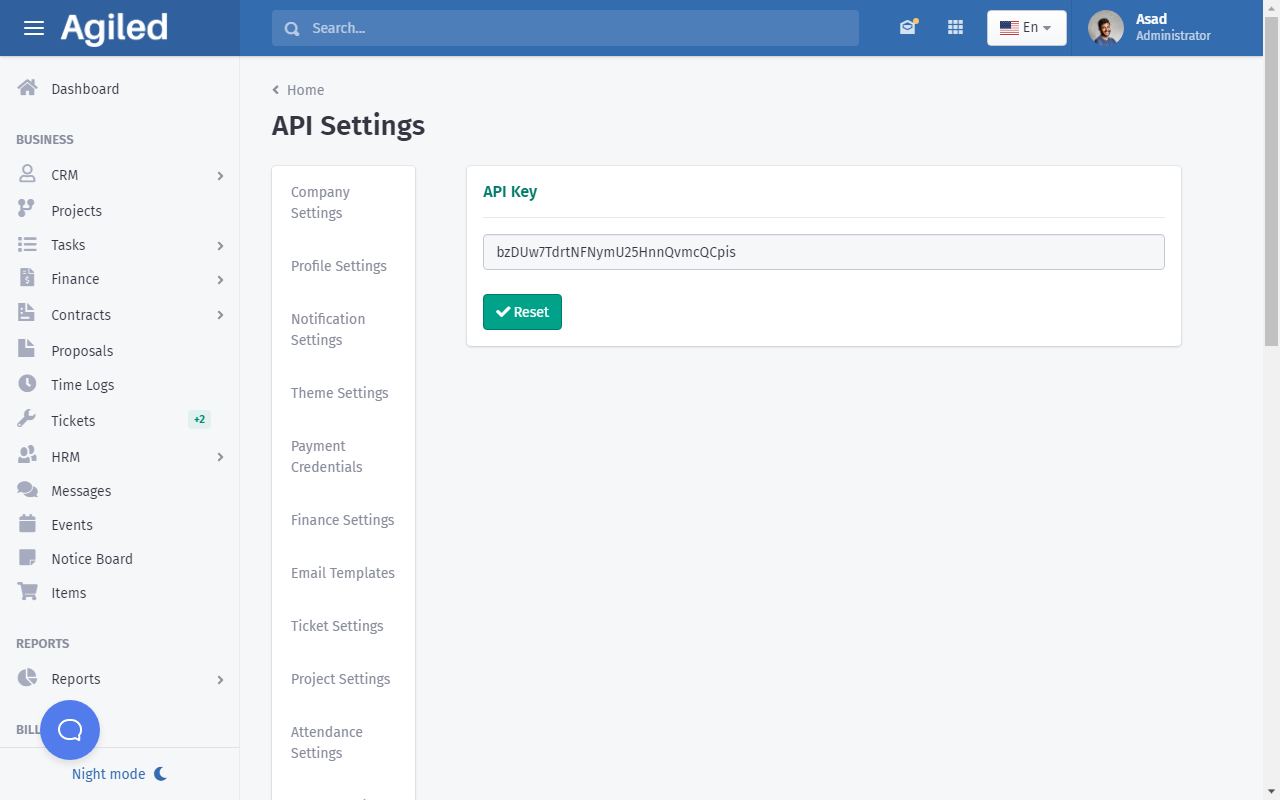This screenshot has width=1280, height=800.
Task: Expand the Finance submenu chevron
Action: [x=220, y=280]
